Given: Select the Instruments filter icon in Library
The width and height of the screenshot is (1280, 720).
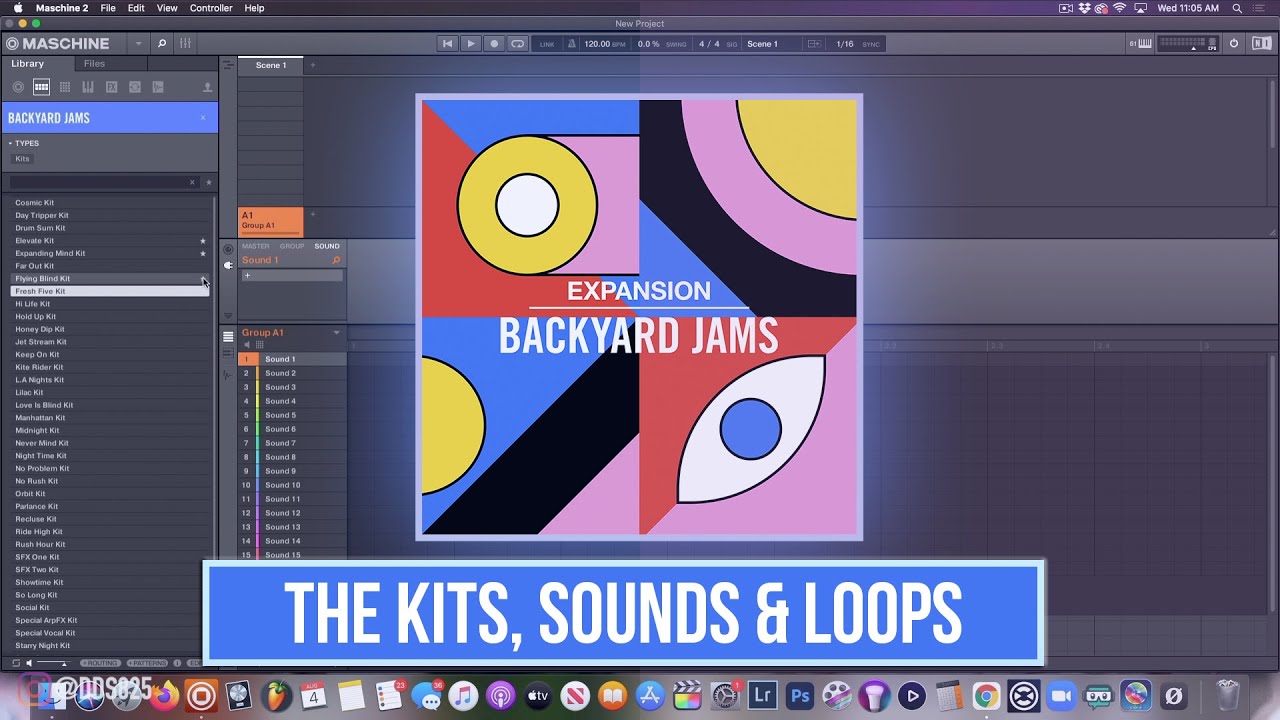Looking at the screenshot, I should (x=88, y=88).
